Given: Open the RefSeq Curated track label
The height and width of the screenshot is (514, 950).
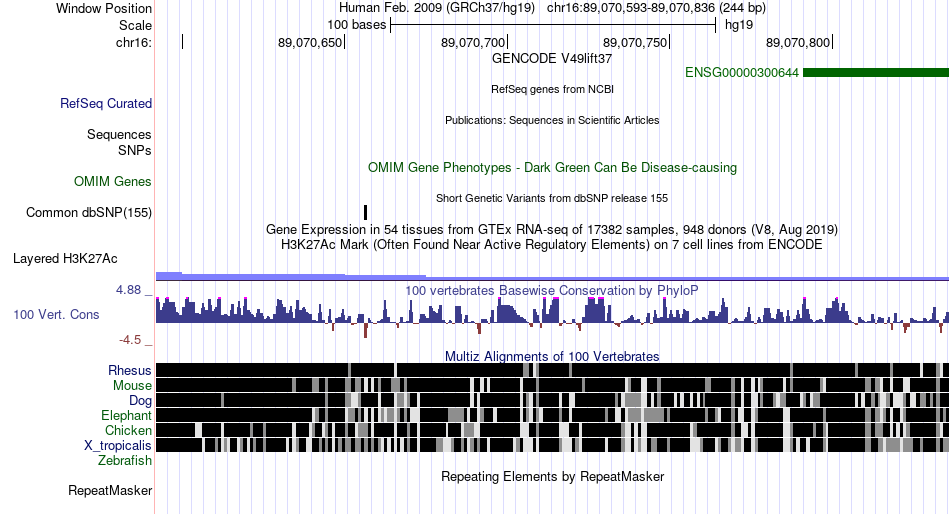Looking at the screenshot, I should coord(106,104).
